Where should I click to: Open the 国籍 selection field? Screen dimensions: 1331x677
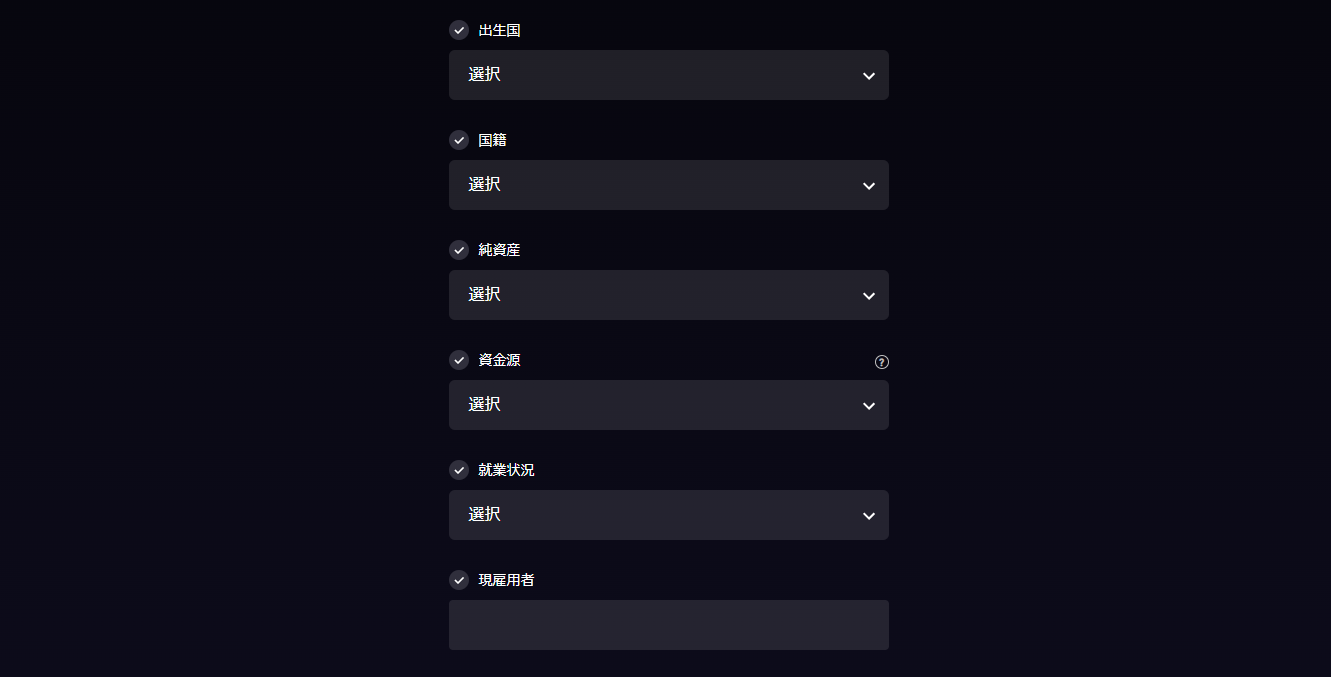point(669,185)
